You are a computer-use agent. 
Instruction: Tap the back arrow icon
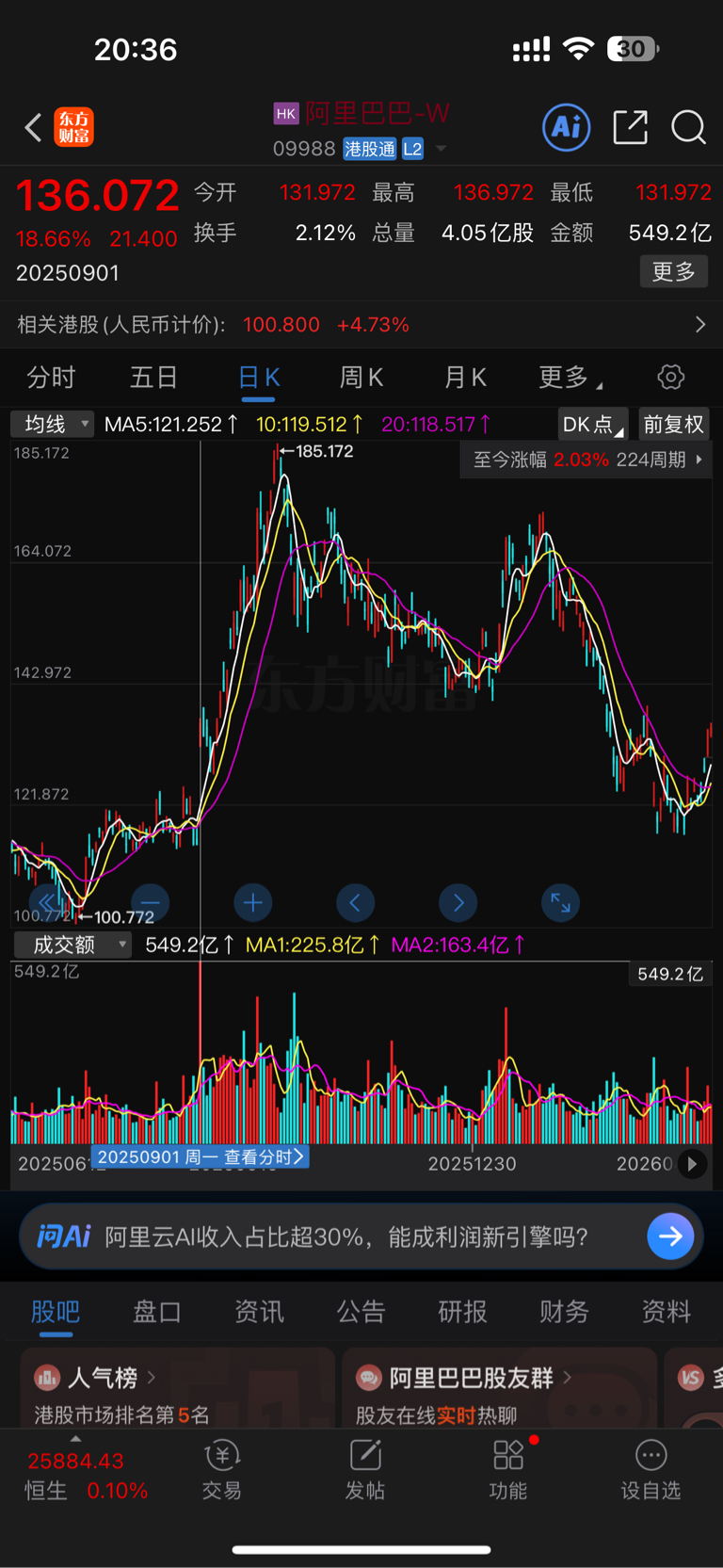pos(34,127)
